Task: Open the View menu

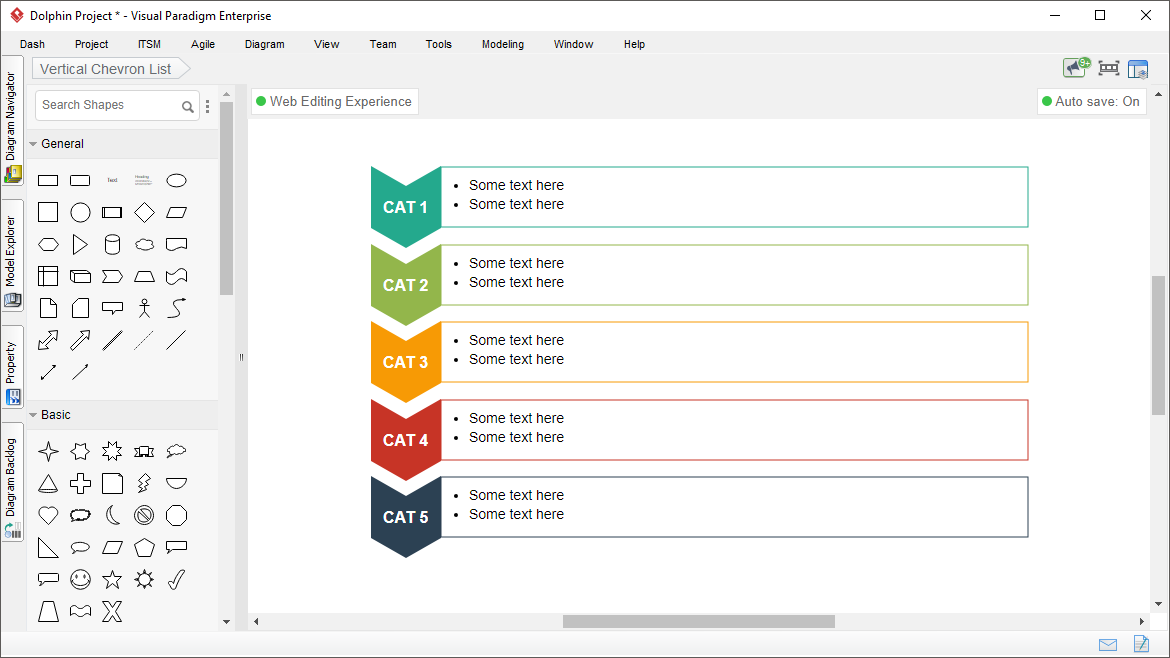Action: click(327, 44)
